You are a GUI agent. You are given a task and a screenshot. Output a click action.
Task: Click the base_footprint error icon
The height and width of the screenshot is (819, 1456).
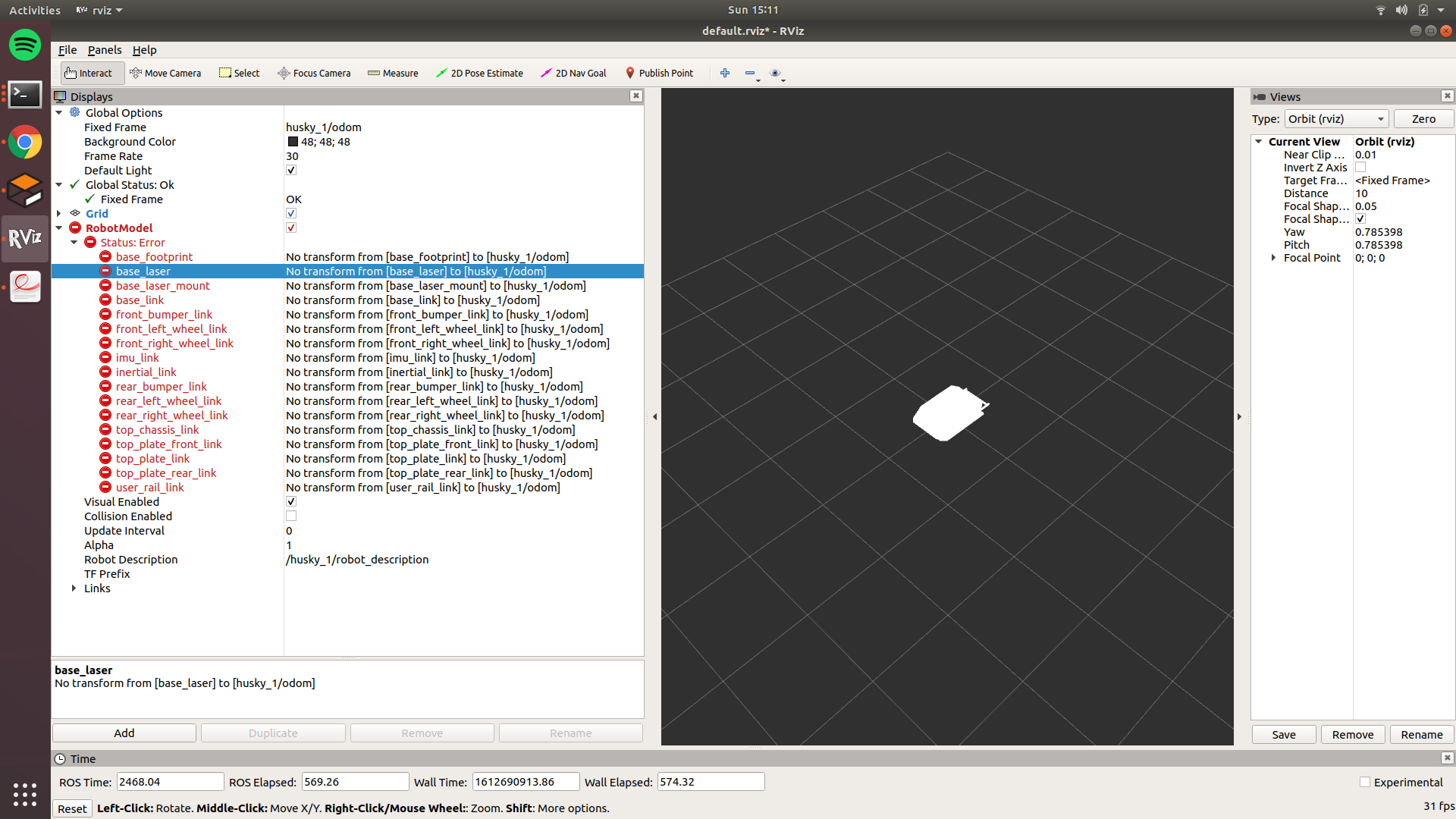(x=105, y=256)
